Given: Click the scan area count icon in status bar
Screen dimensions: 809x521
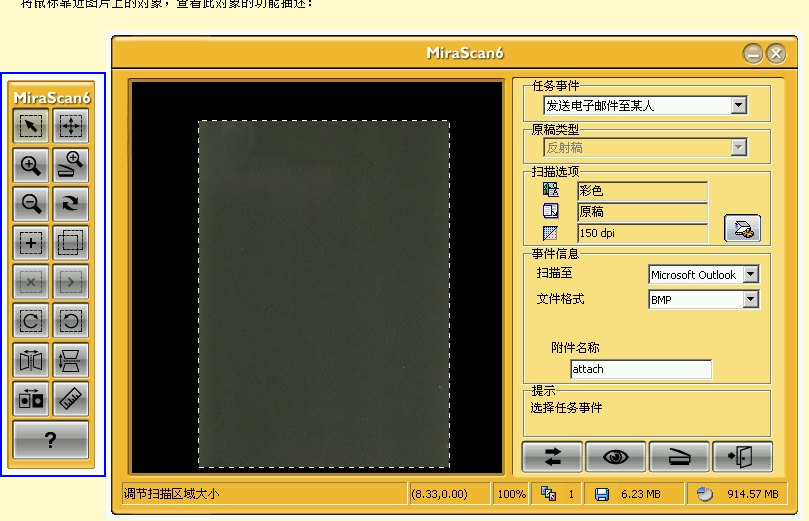Looking at the screenshot, I should 548,494.
